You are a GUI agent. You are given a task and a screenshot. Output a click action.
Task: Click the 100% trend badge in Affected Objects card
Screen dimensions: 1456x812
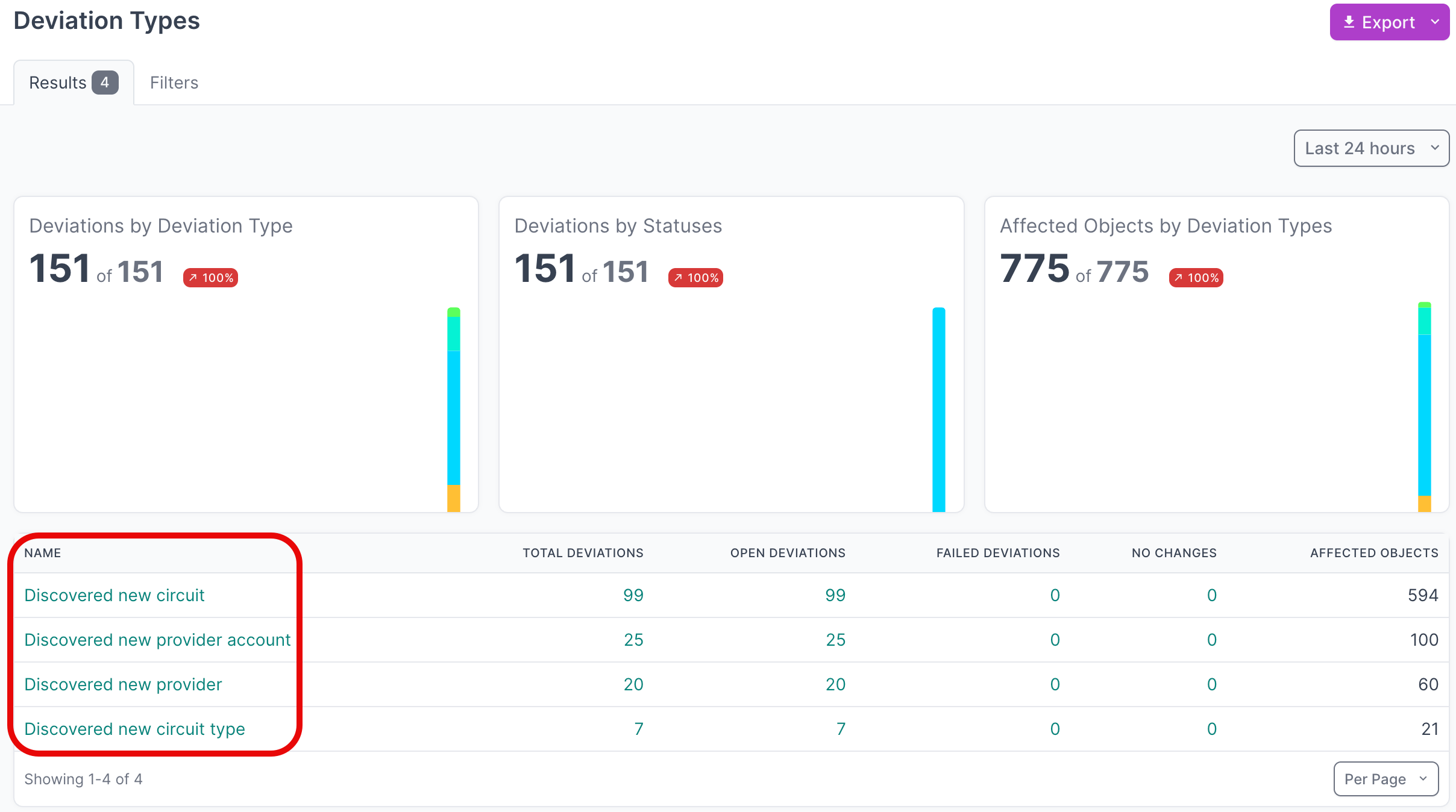[x=1196, y=277]
